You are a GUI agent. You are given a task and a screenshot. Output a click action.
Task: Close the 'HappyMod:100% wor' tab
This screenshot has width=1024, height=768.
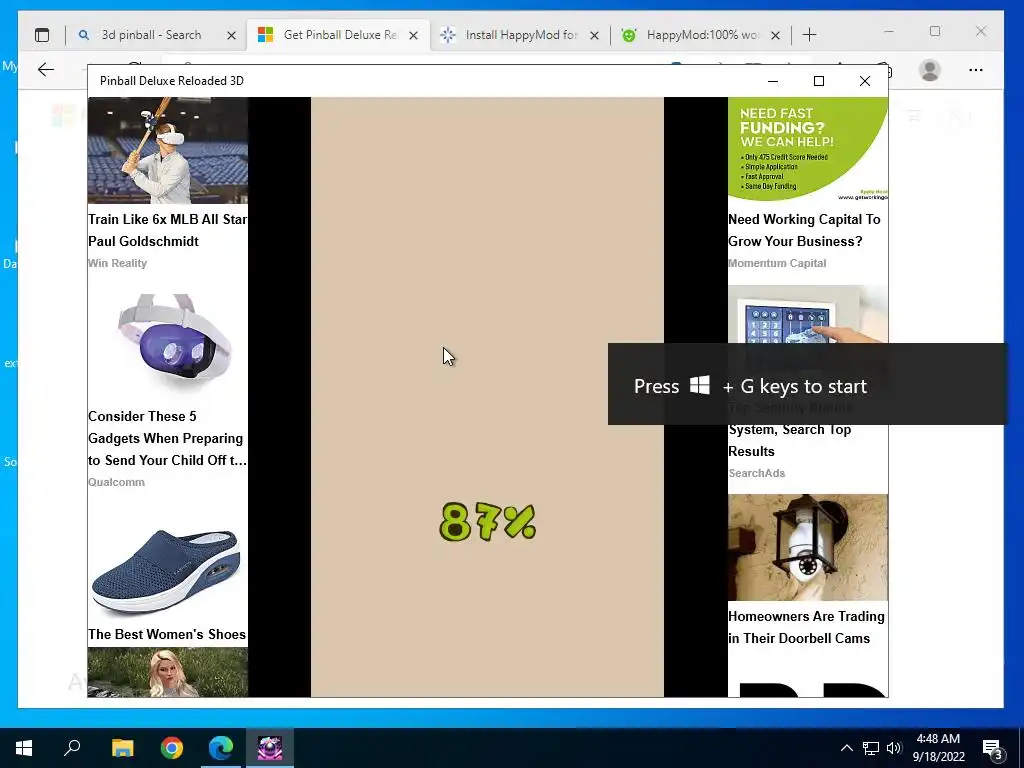(x=775, y=35)
